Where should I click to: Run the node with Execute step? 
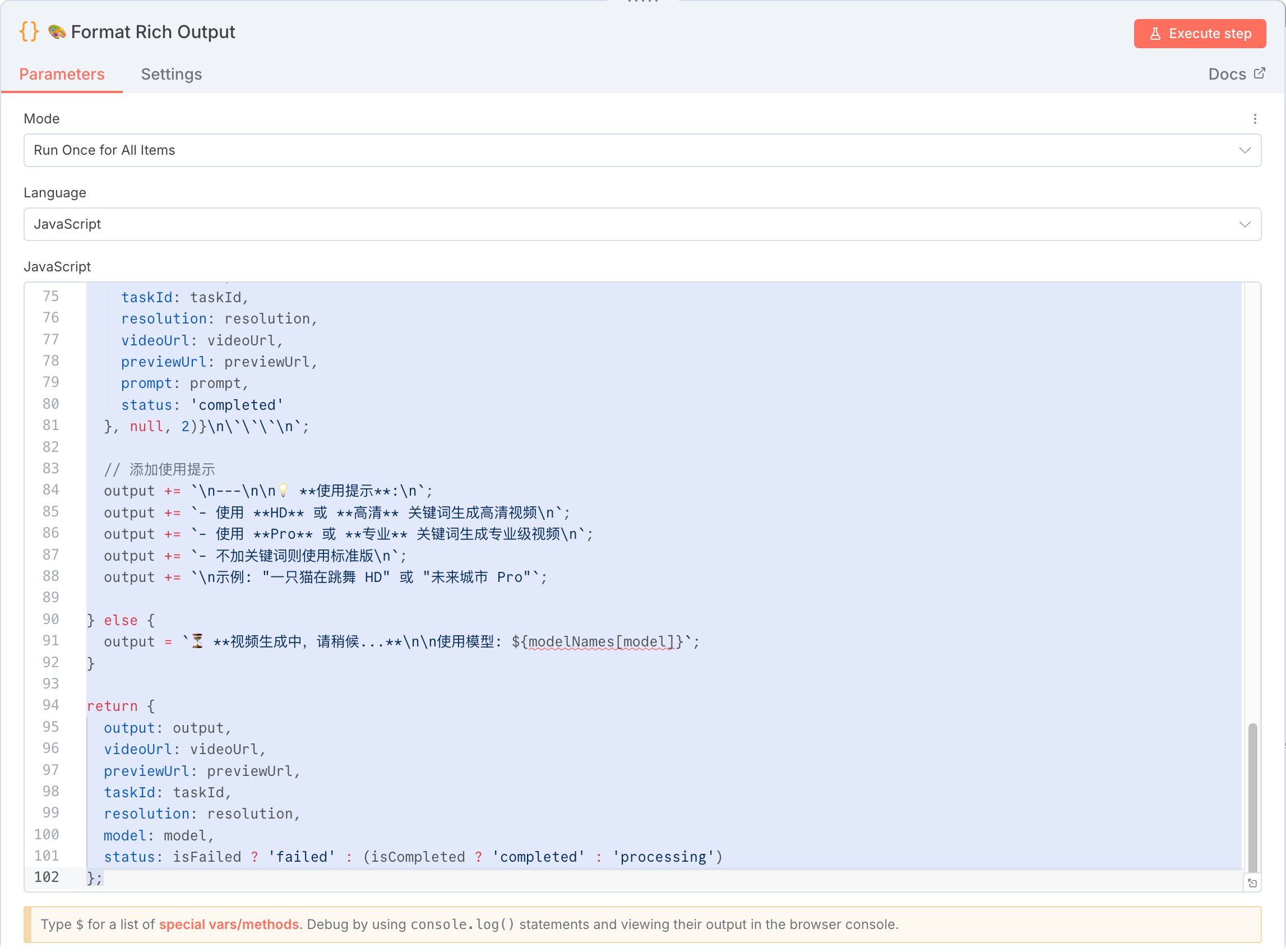click(x=1200, y=34)
